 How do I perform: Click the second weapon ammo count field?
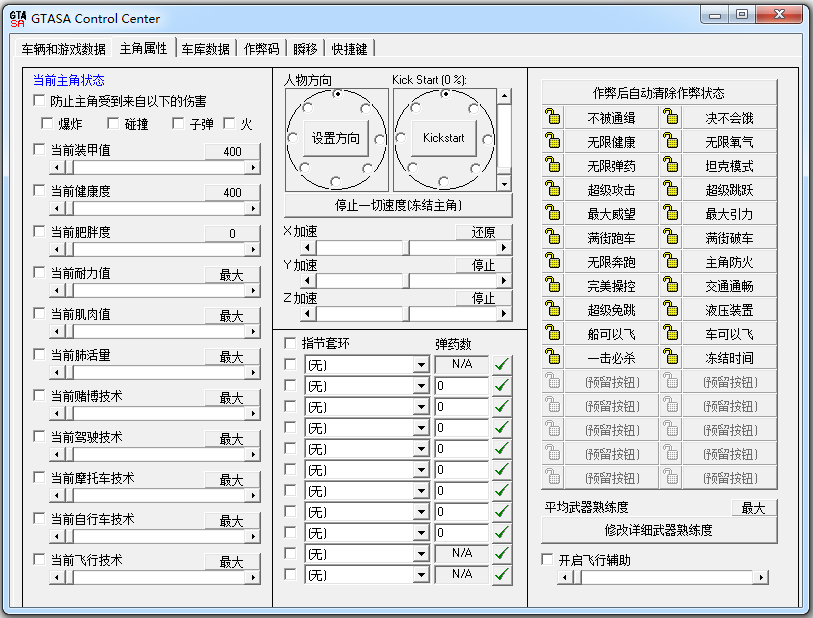pos(461,386)
